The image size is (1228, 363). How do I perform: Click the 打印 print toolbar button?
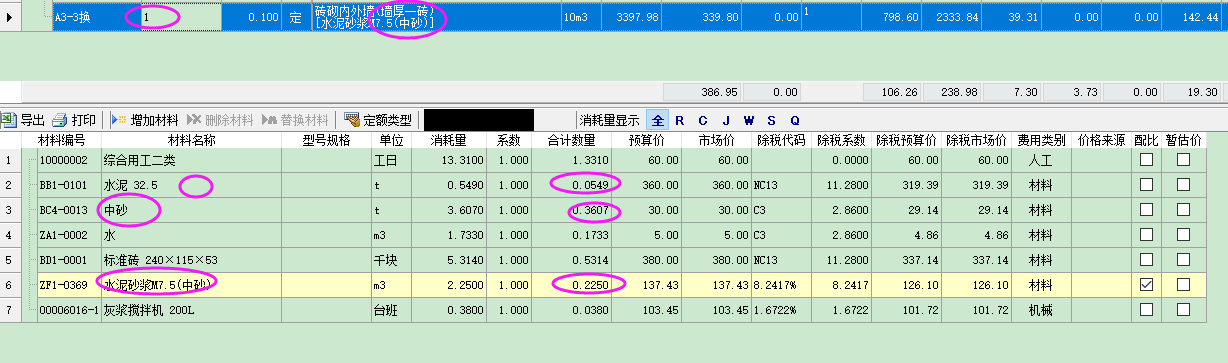point(75,119)
